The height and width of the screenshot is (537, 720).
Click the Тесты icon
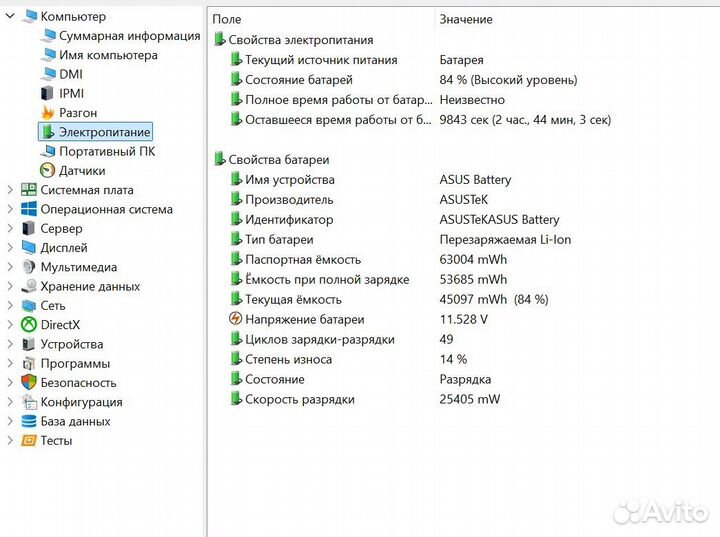29,441
